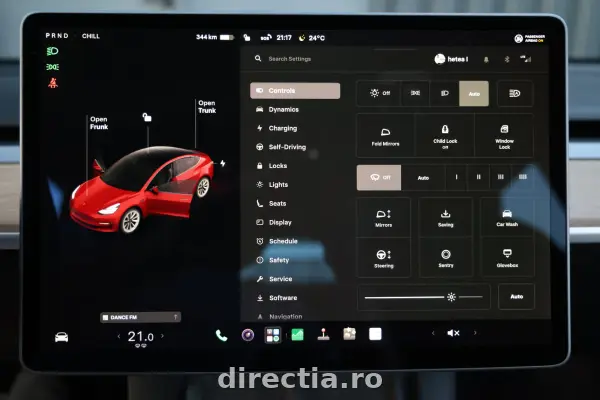Screen dimensions: 600x400
Task: Tap Open Frunk
Action: click(99, 123)
